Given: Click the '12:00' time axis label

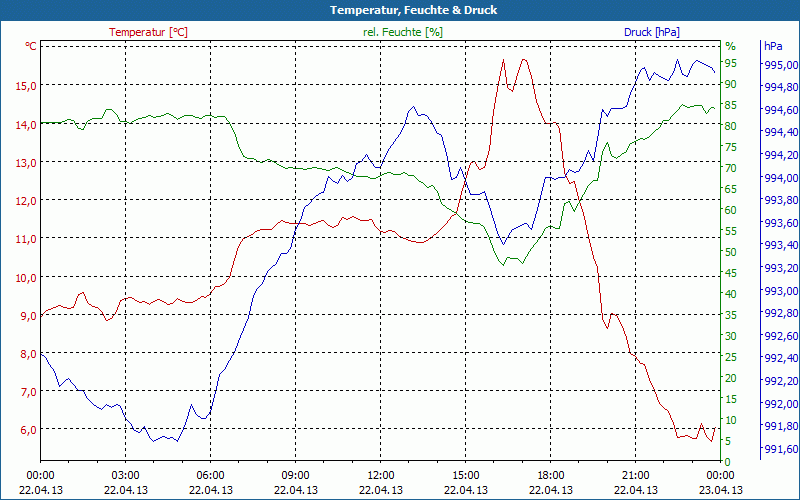Looking at the screenshot, I should click(381, 476).
